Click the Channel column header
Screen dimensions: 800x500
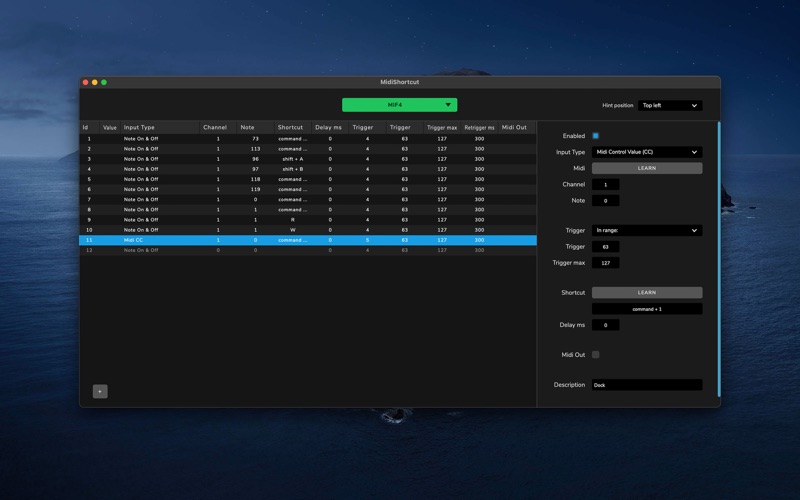pyautogui.click(x=218, y=127)
